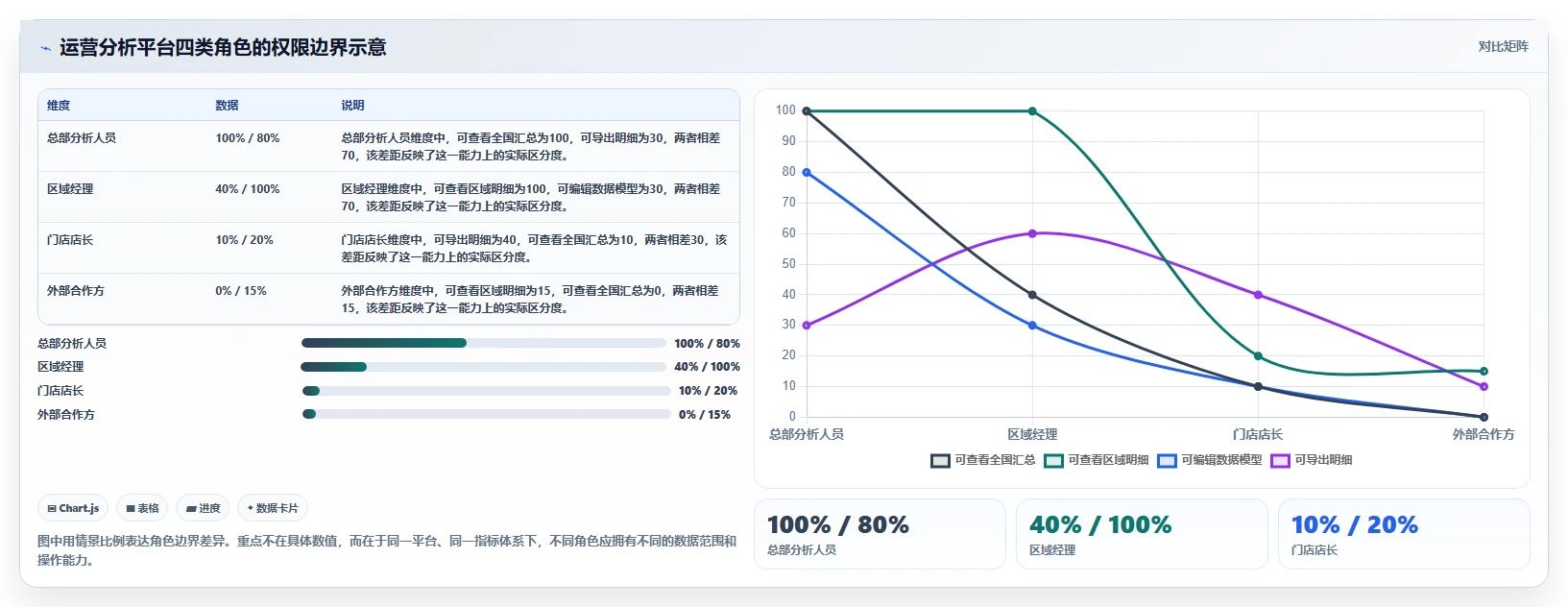Toggle 可编辑数据模型 series in chart legend
Viewport: 1568px width, 607px height.
1210,460
